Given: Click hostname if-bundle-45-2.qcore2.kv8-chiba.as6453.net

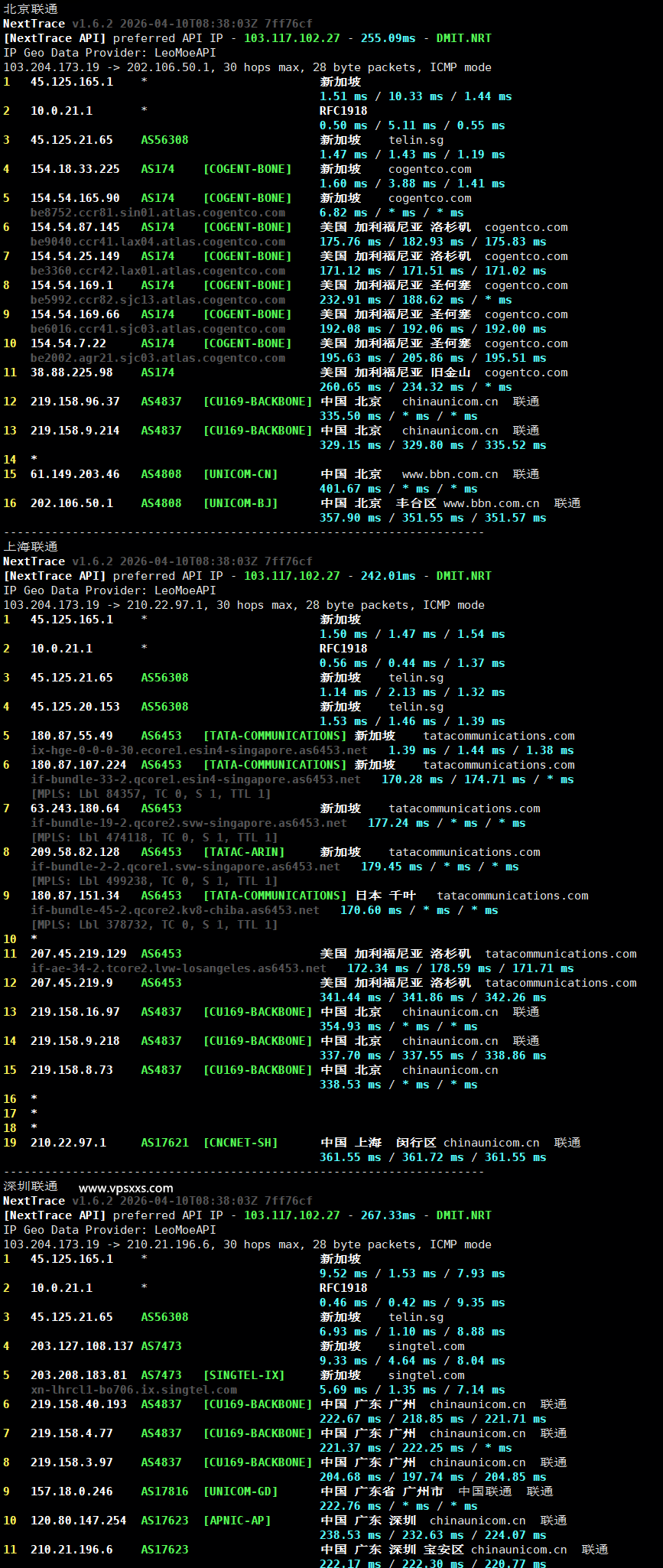Looking at the screenshot, I should (x=175, y=910).
